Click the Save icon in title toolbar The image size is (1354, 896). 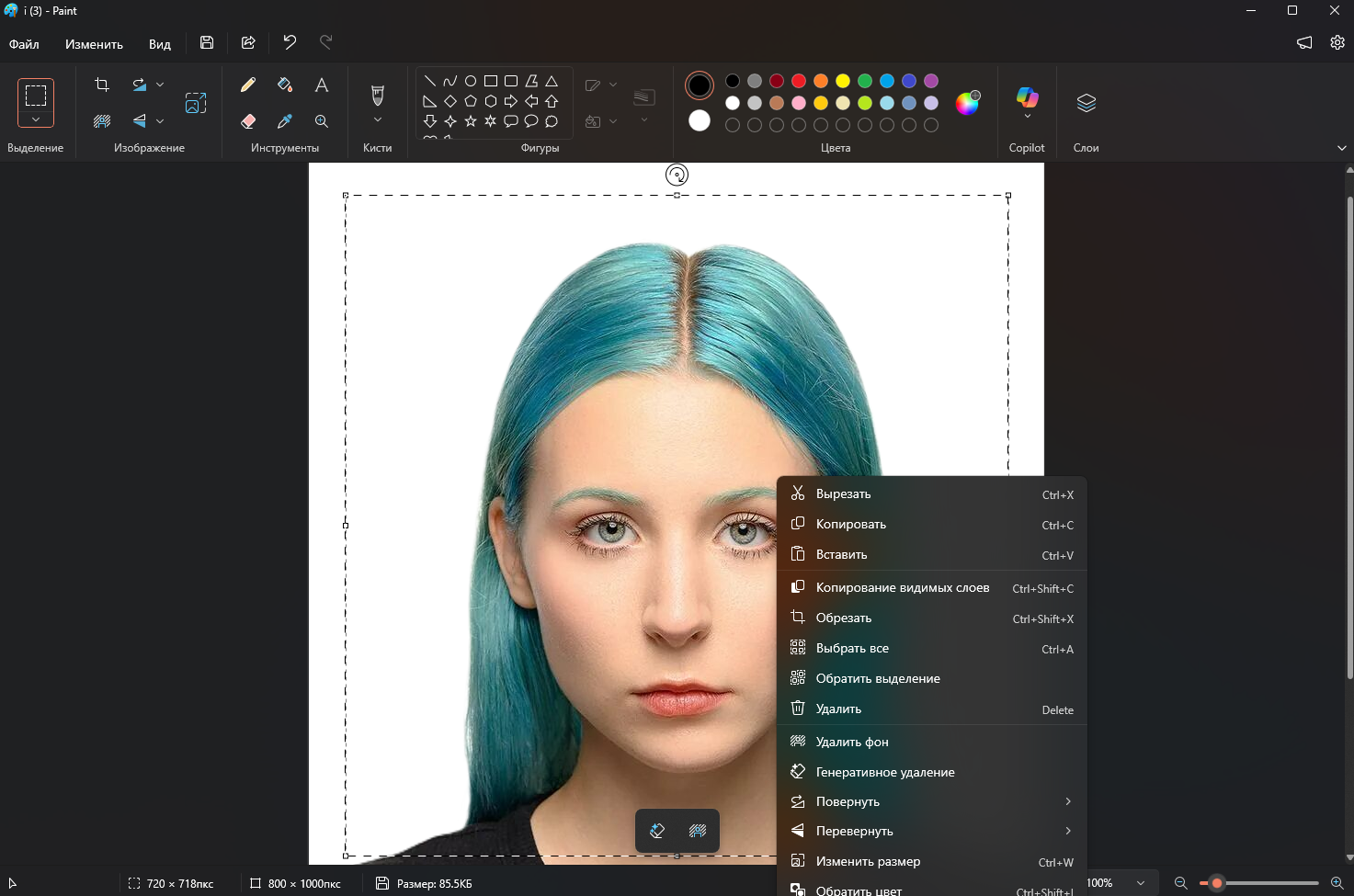[207, 42]
